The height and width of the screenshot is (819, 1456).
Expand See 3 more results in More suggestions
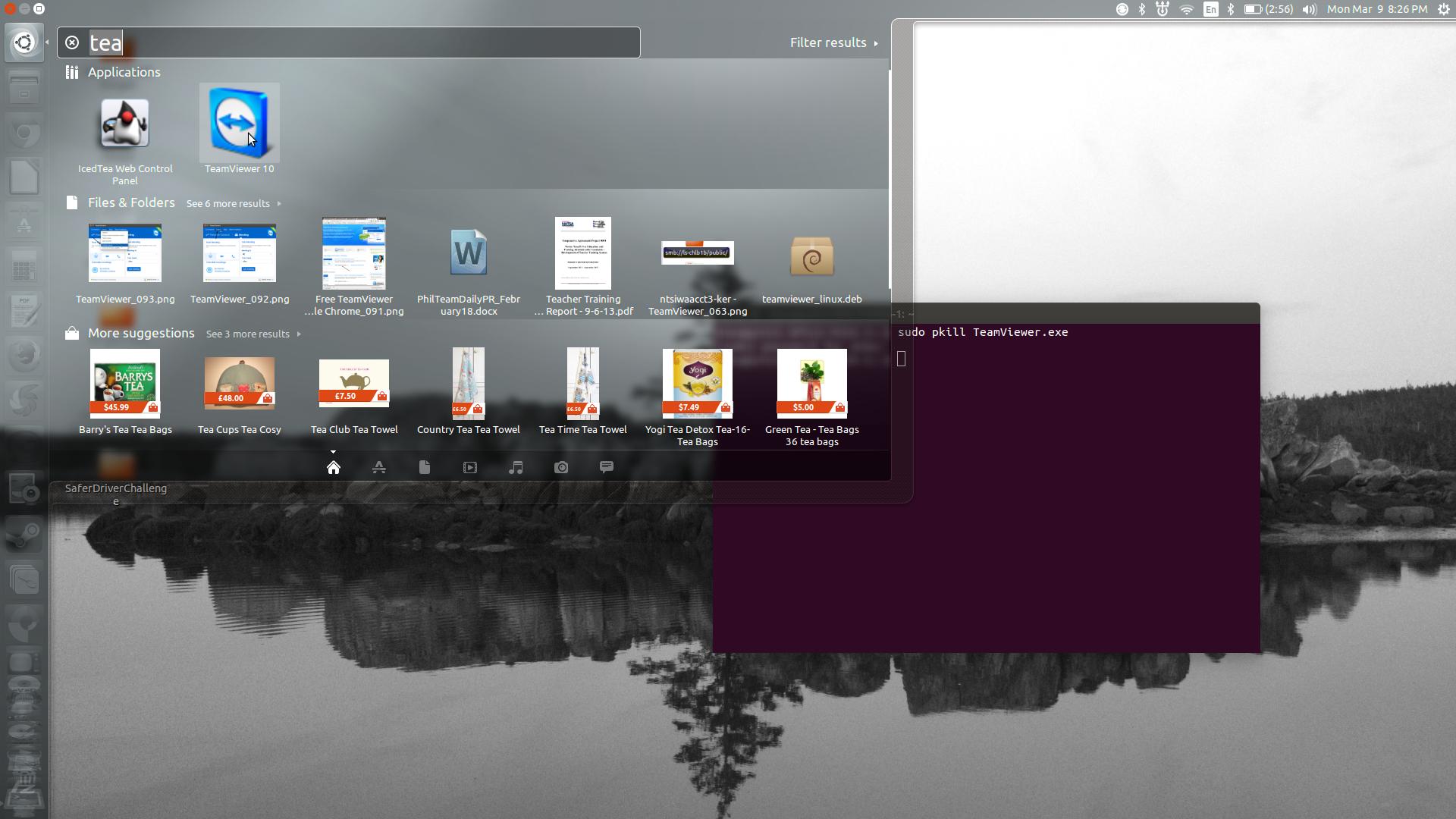253,334
